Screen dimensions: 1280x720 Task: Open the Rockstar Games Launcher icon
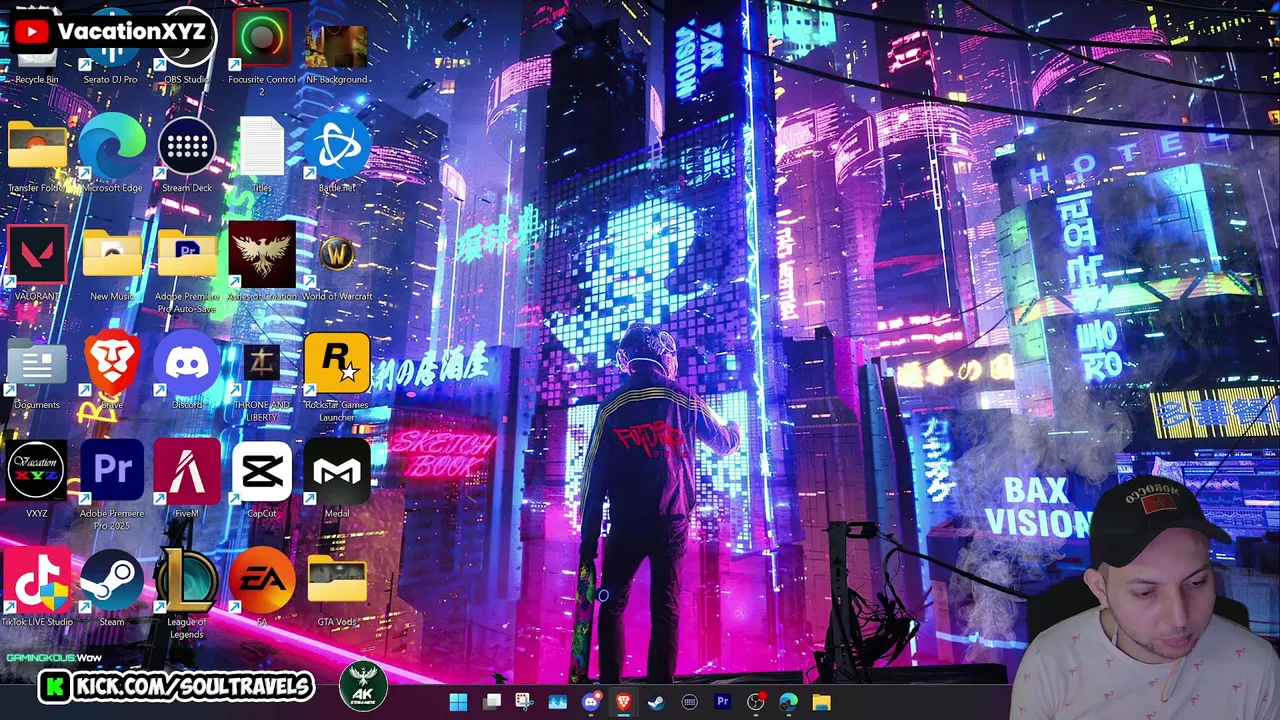(x=337, y=378)
